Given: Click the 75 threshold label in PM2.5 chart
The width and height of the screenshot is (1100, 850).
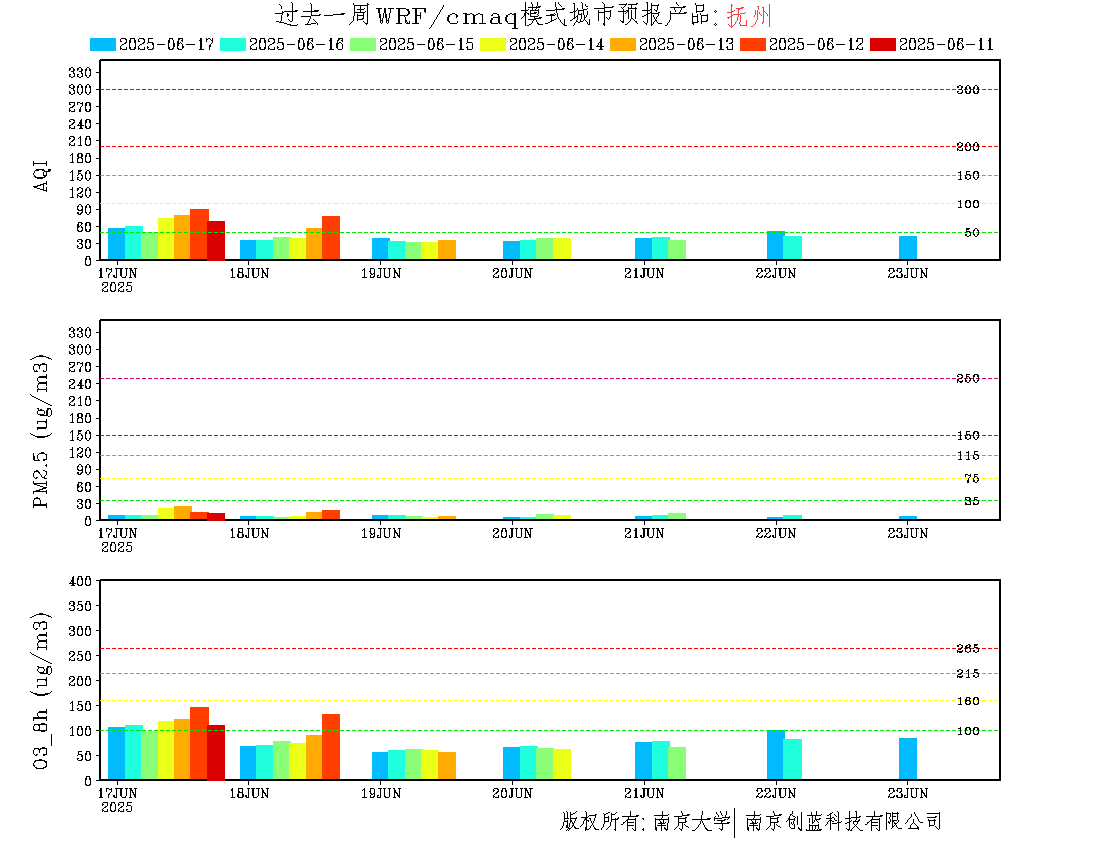Looking at the screenshot, I should tap(972, 479).
